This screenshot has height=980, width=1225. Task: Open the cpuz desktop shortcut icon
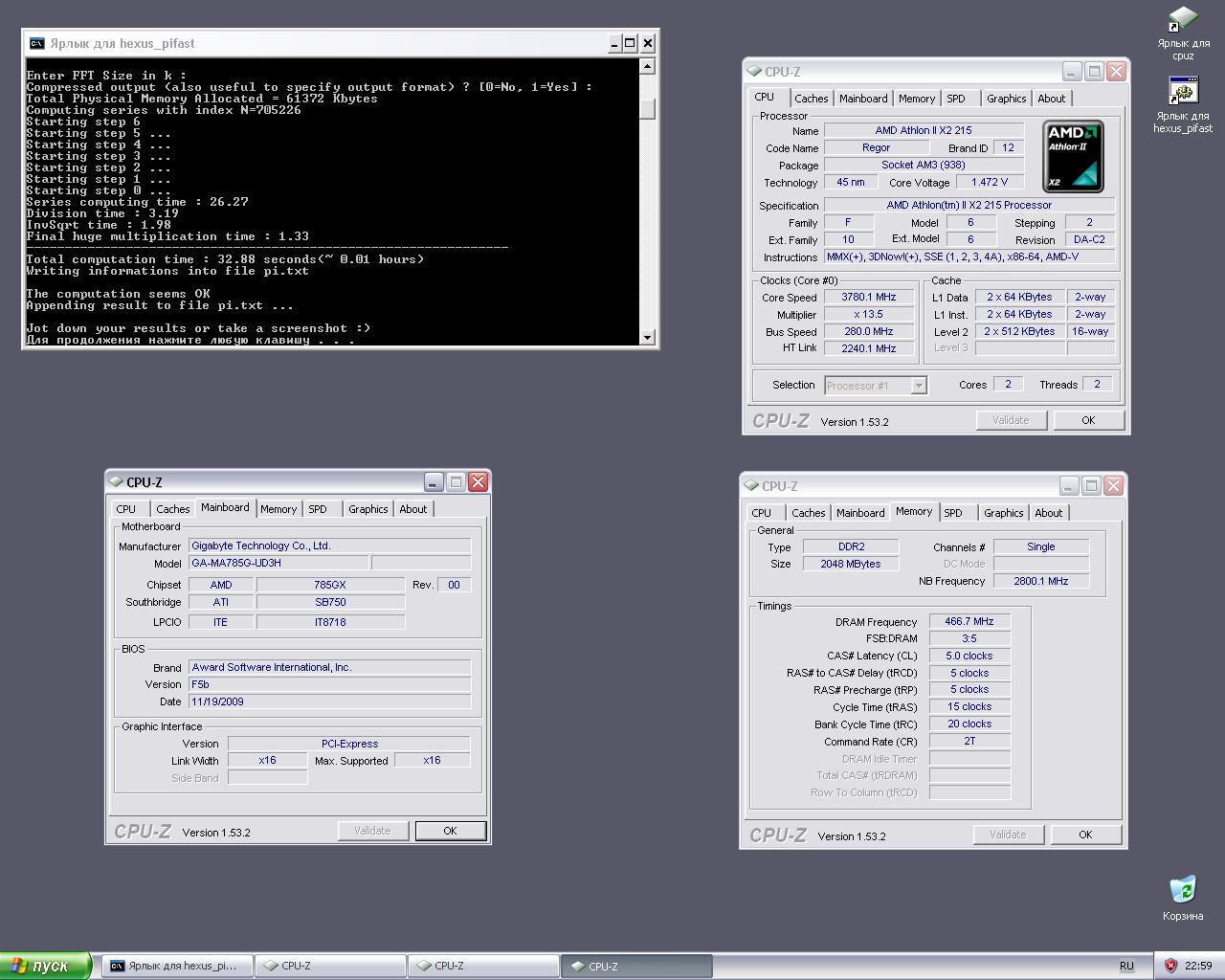tap(1183, 19)
